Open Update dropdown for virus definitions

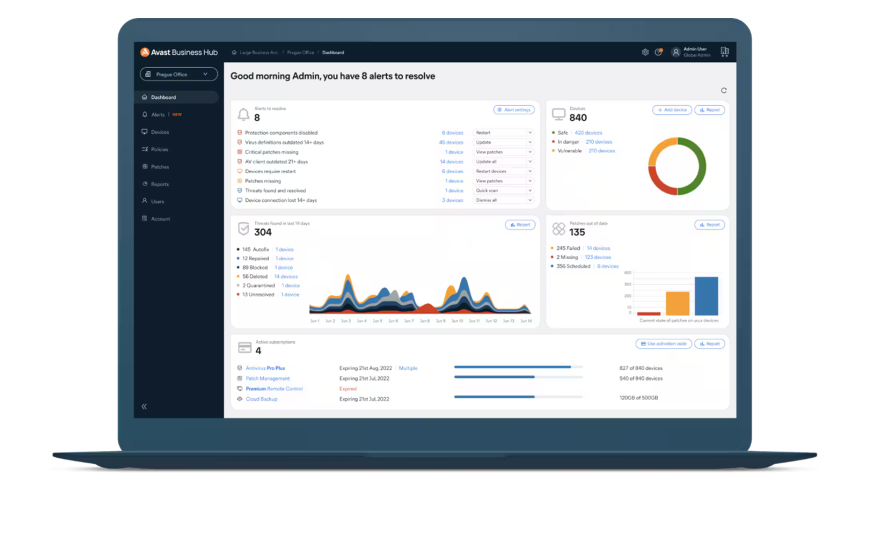click(503, 142)
